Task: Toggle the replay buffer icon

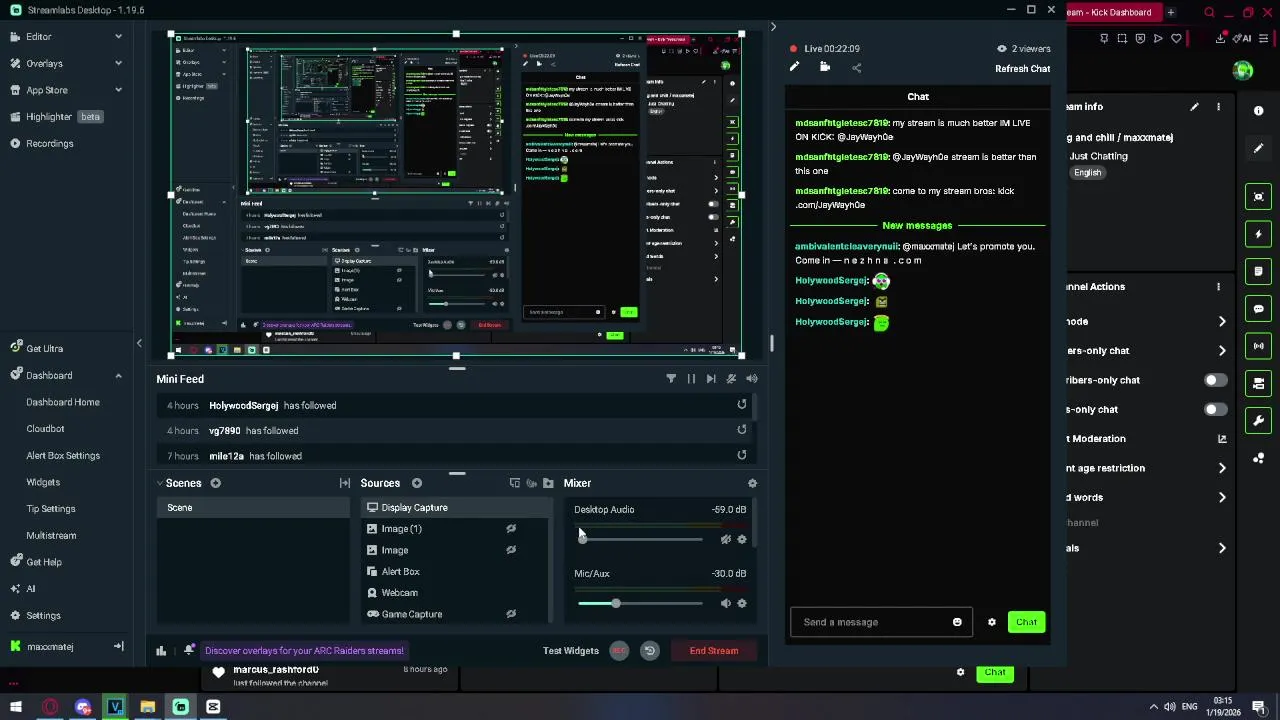Action: click(649, 651)
